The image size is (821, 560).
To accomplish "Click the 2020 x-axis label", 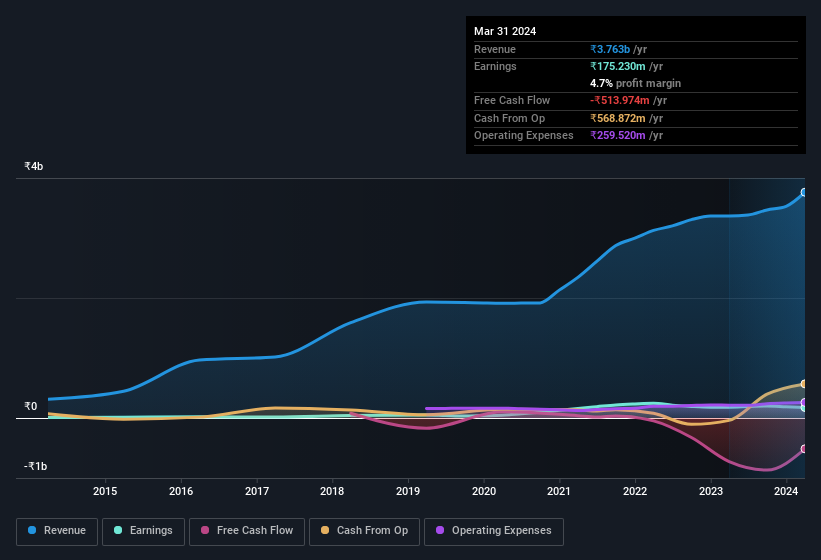I will [x=484, y=491].
